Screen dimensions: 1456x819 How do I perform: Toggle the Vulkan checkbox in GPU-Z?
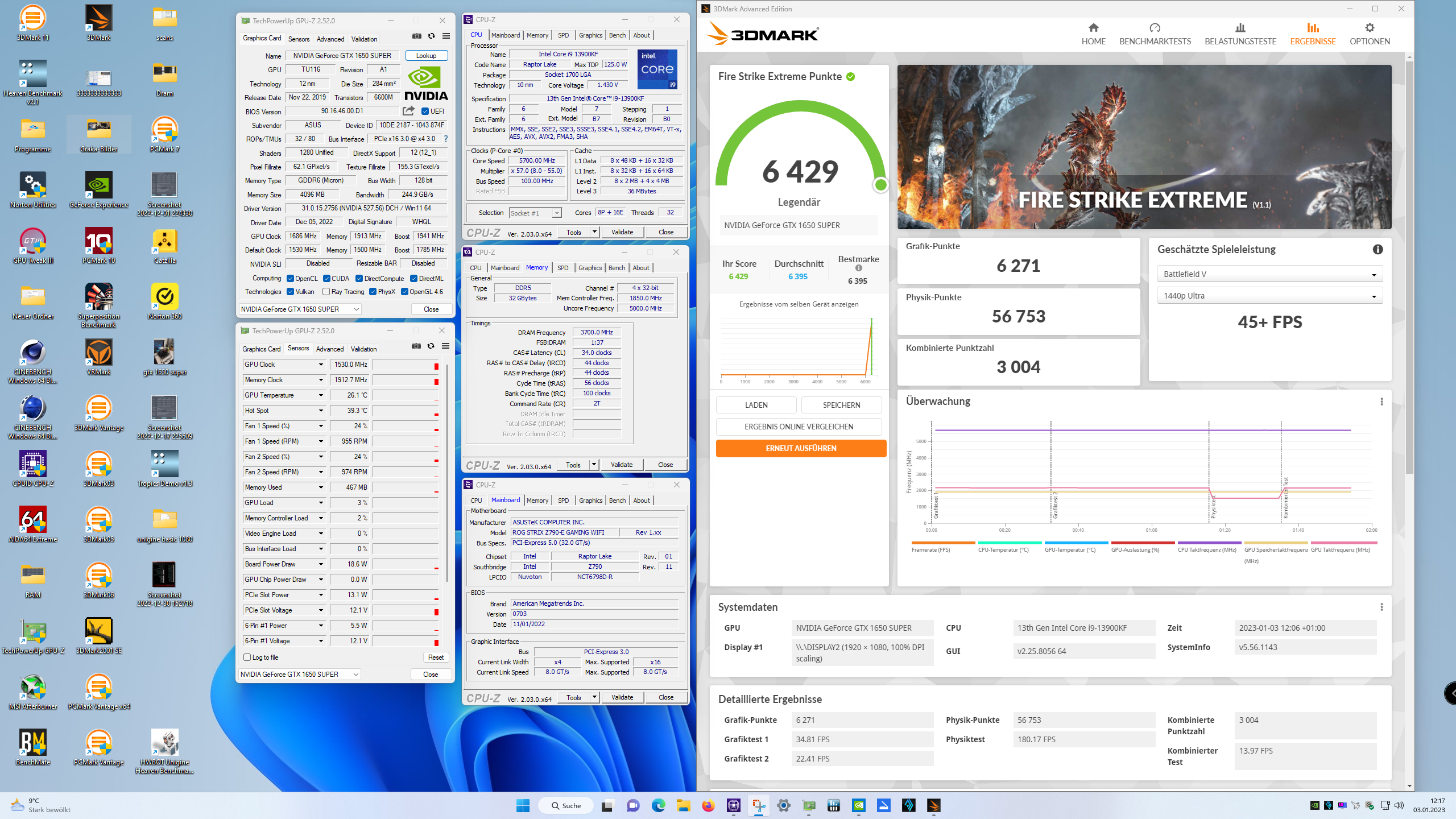coord(290,292)
